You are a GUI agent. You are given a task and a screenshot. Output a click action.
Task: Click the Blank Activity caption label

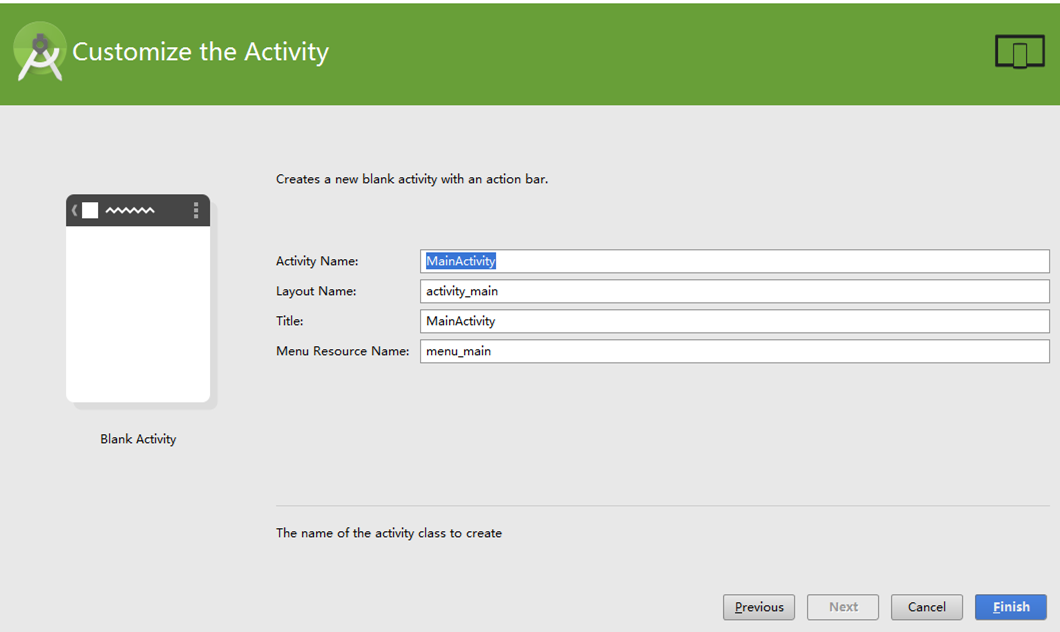pos(138,439)
